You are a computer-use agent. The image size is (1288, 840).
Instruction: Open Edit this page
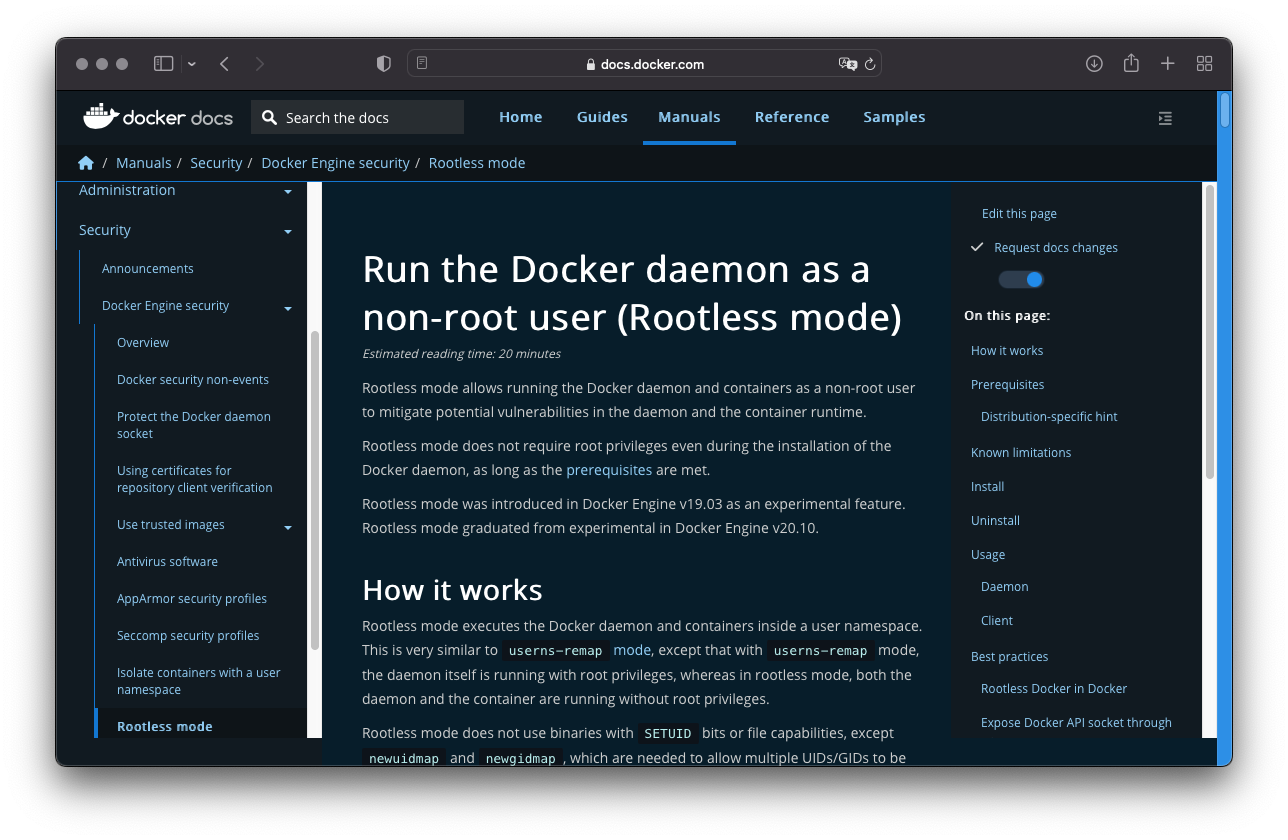(x=1019, y=213)
